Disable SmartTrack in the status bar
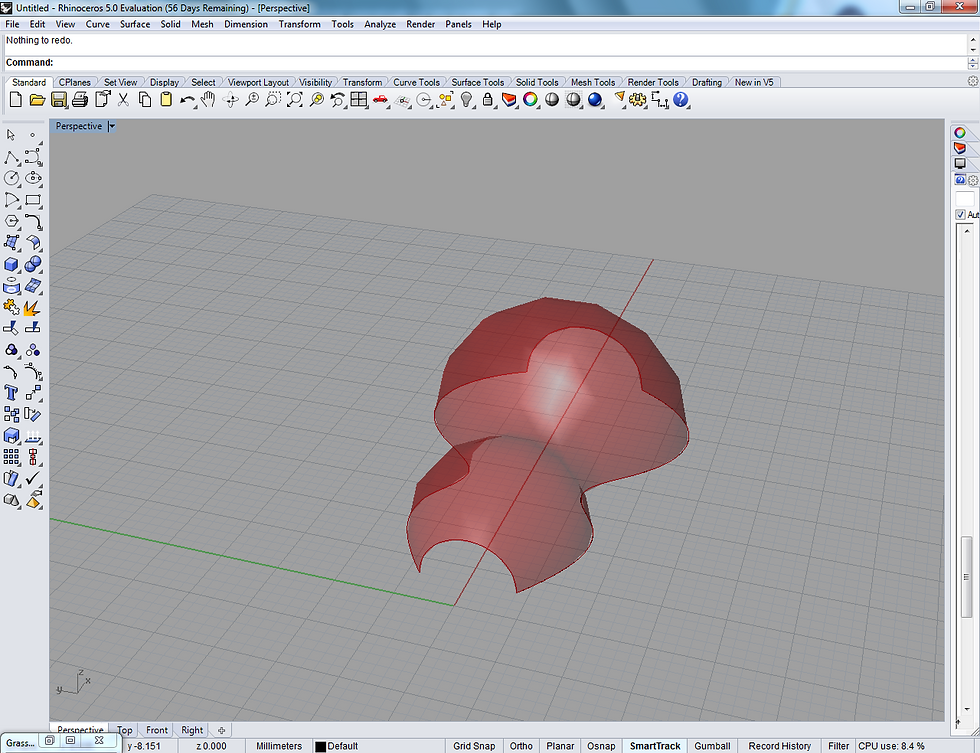The width and height of the screenshot is (980, 753). (655, 746)
